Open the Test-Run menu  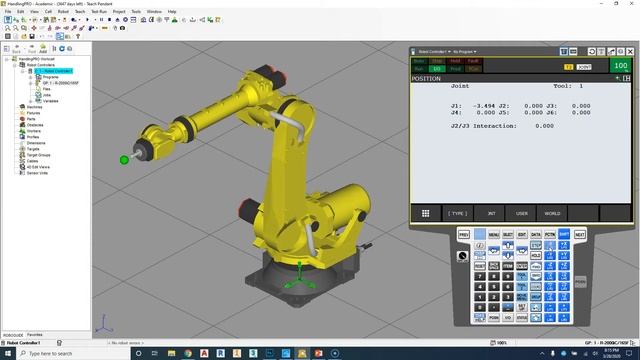99,11
